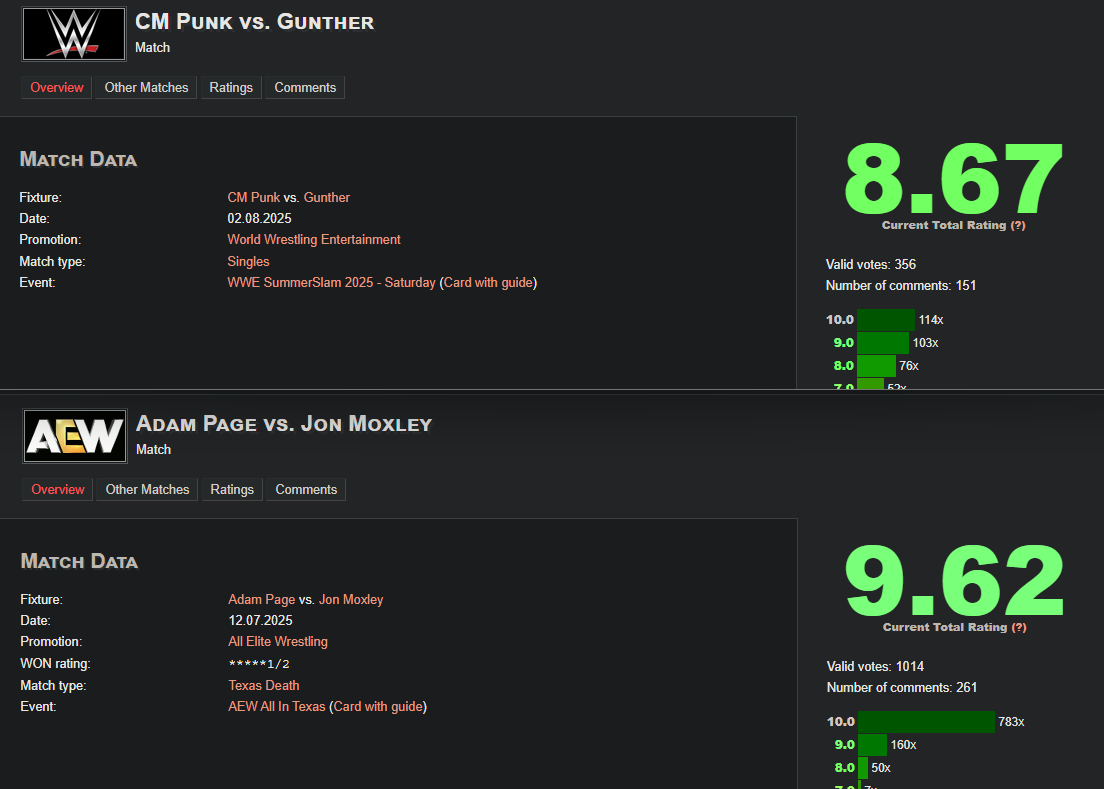
Task: Open the Texas Death match type link
Action: pyautogui.click(x=264, y=686)
